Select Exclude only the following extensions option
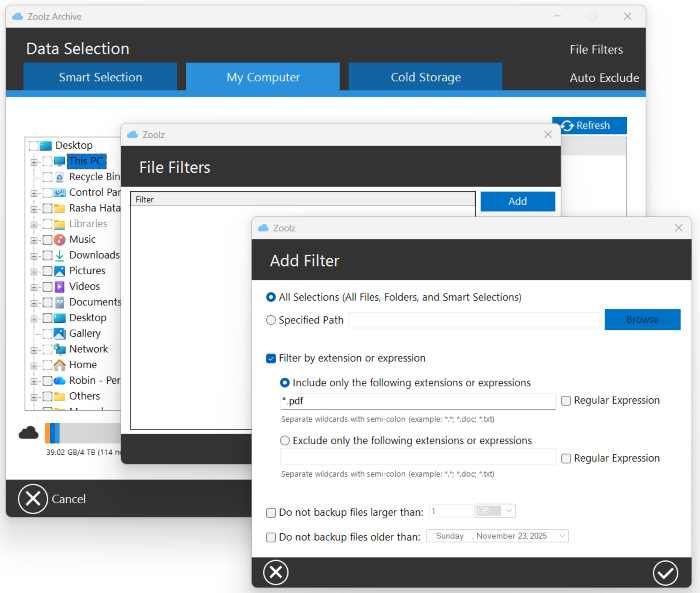The image size is (700, 593). (285, 440)
